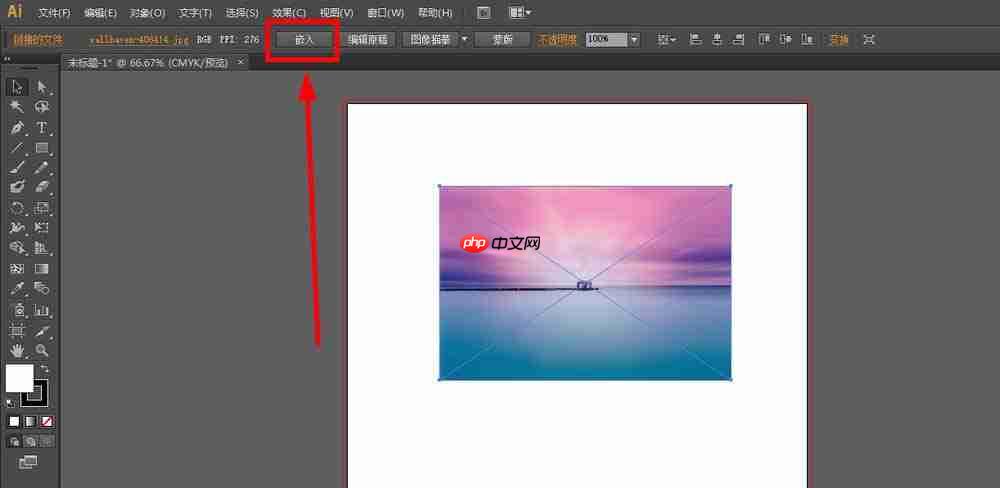
Task: Open the Arrange Documents dropdown
Action: (520, 12)
